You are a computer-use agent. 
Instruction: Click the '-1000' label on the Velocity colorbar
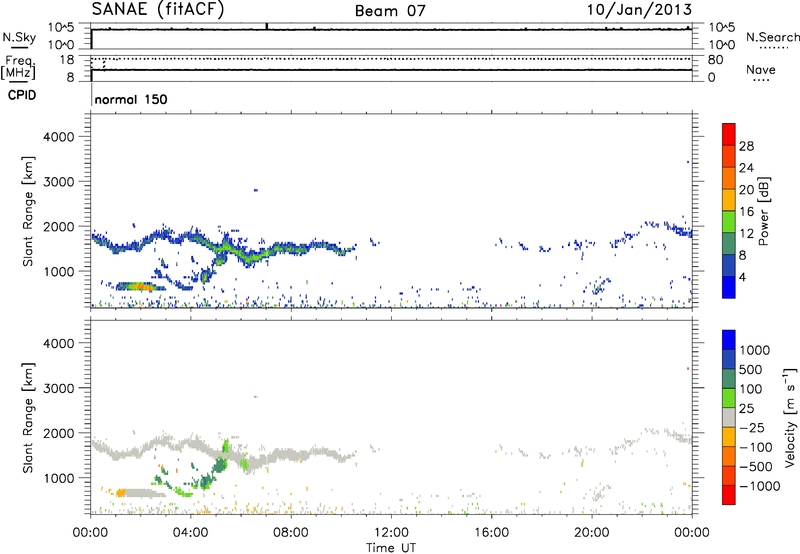pyautogui.click(x=759, y=486)
